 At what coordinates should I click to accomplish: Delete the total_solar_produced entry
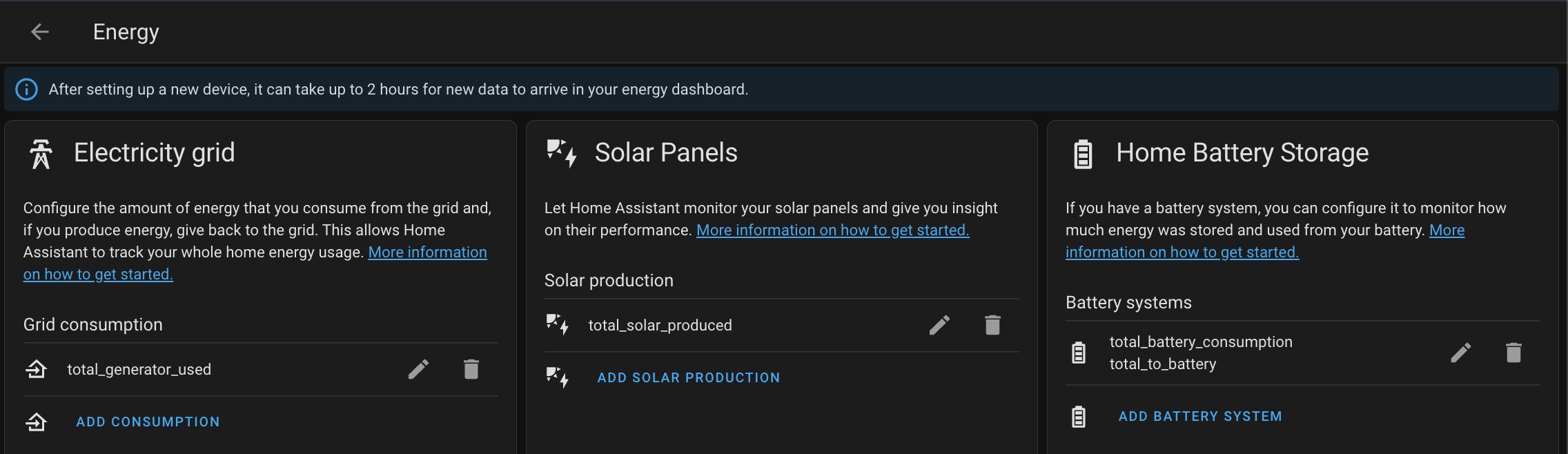[x=992, y=324]
